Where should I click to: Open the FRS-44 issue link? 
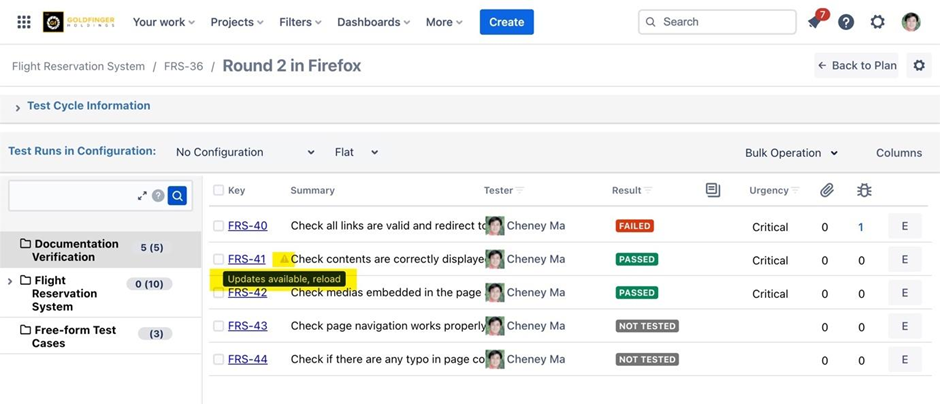click(247, 359)
